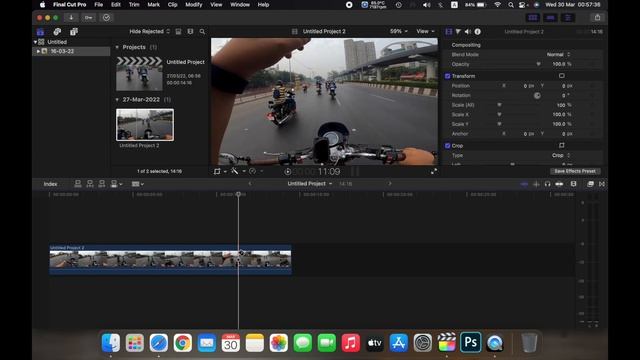Click the Import Media arrow button
Image resolution: width=640 pixels, height=360 pixels.
tap(71, 18)
